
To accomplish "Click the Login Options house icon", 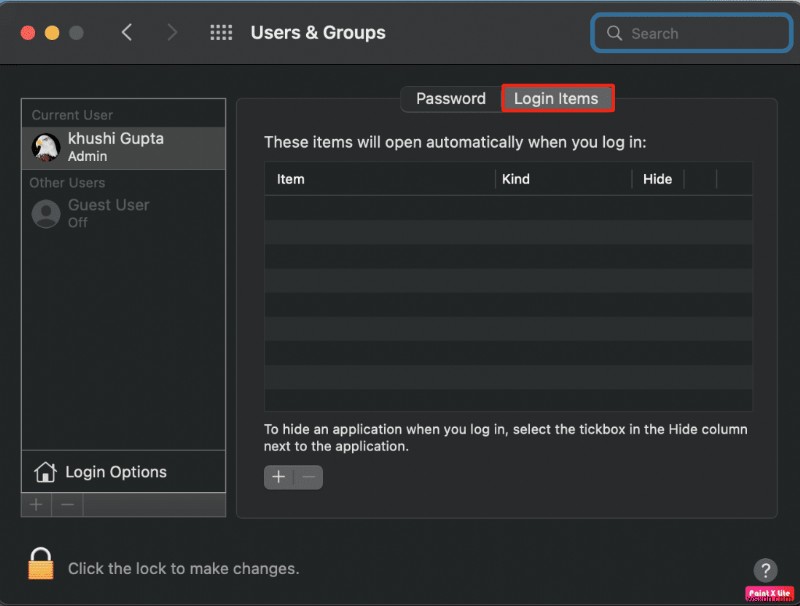I will tap(45, 472).
